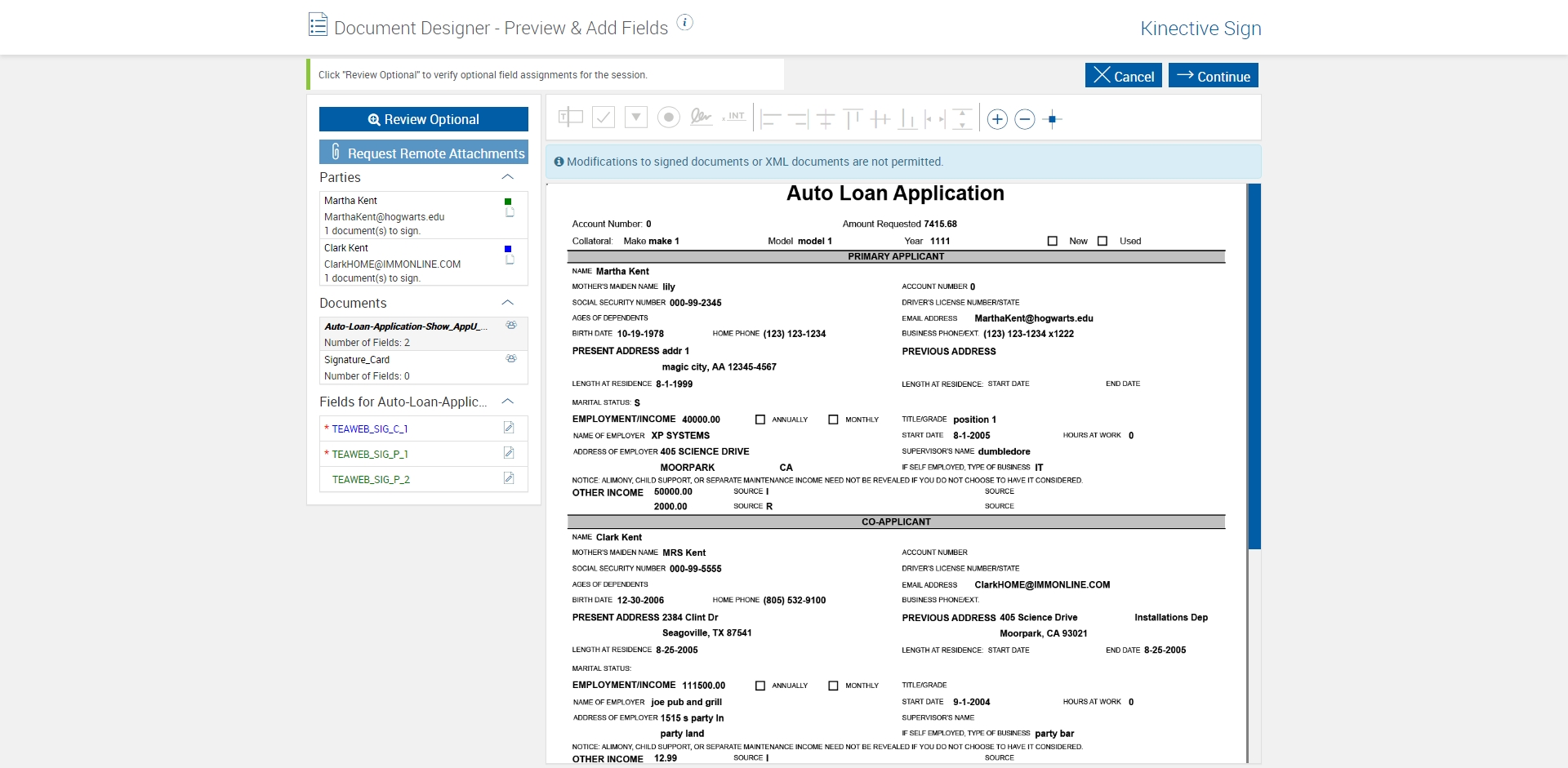1568x768 pixels.
Task: Click the info icon beside page title
Action: click(x=685, y=22)
